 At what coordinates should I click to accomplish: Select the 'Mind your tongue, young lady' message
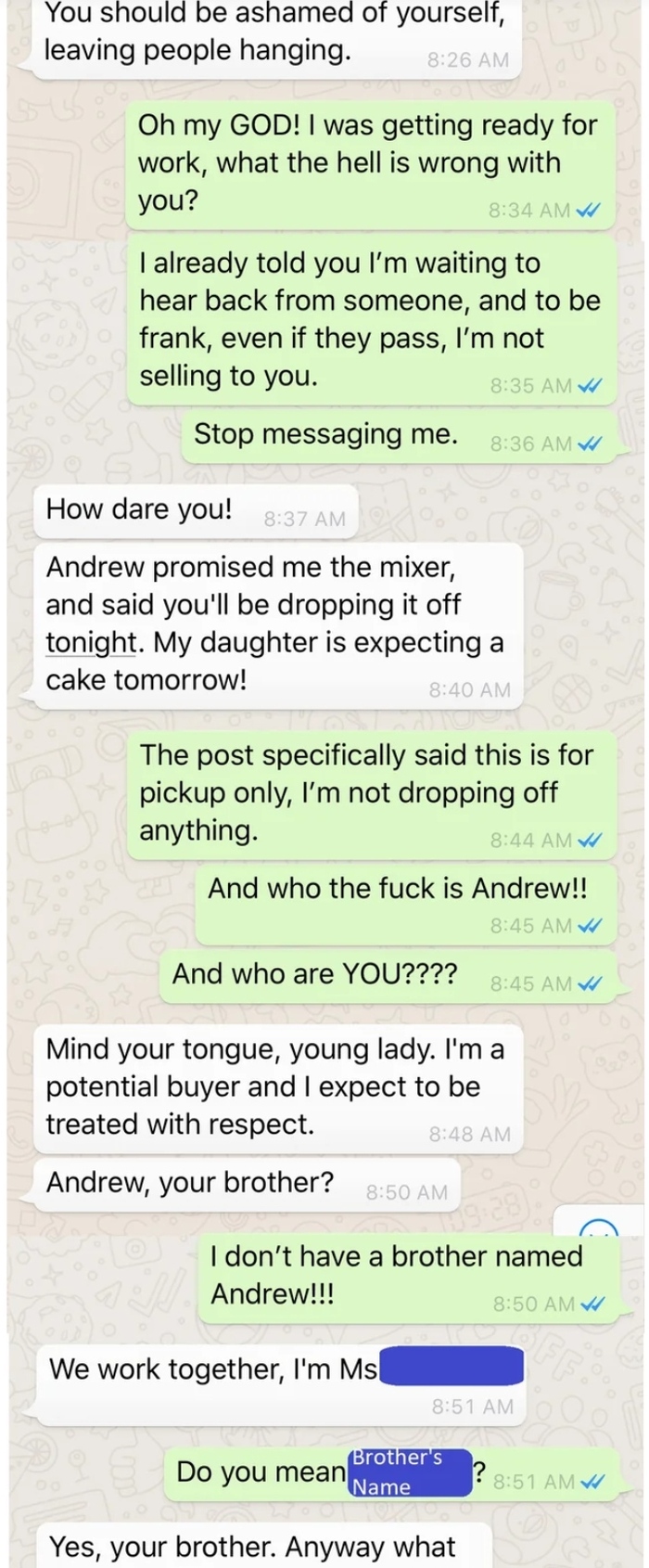278,1088
